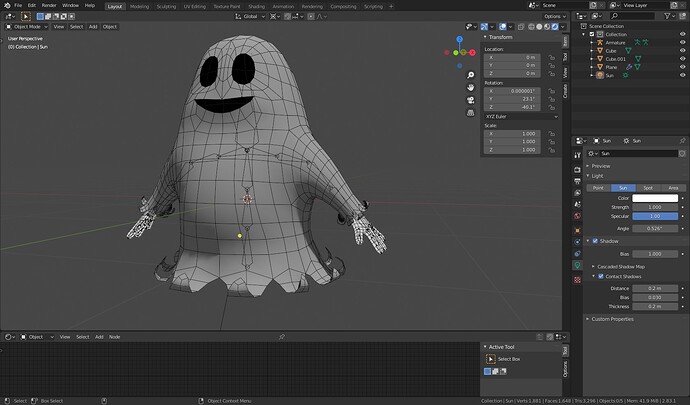The width and height of the screenshot is (690, 405).
Task: Disable the Shadow checkbox
Action: (x=595, y=241)
